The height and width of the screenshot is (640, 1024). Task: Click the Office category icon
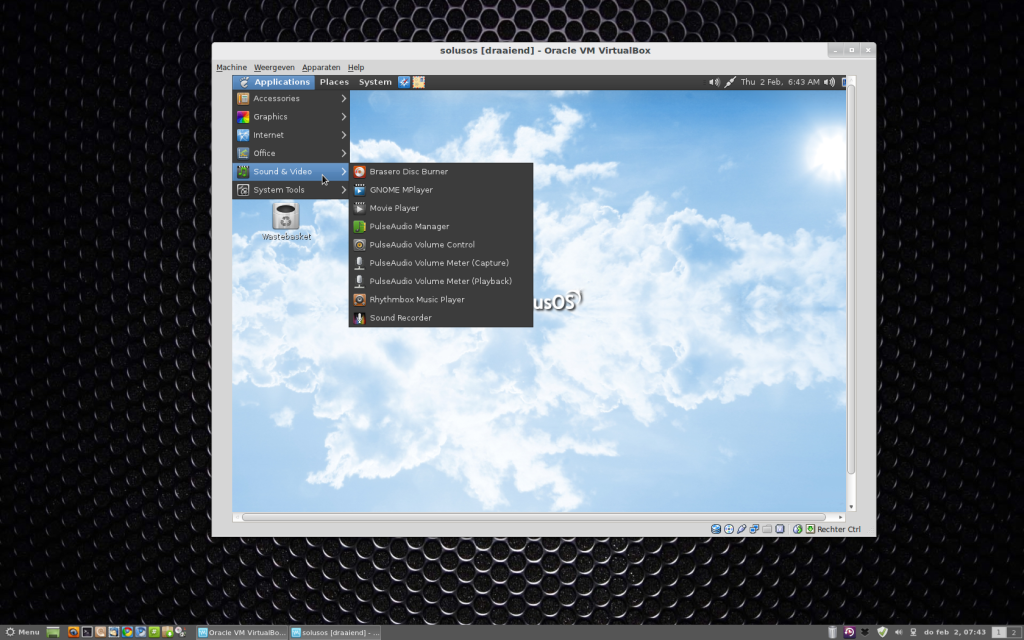point(243,153)
